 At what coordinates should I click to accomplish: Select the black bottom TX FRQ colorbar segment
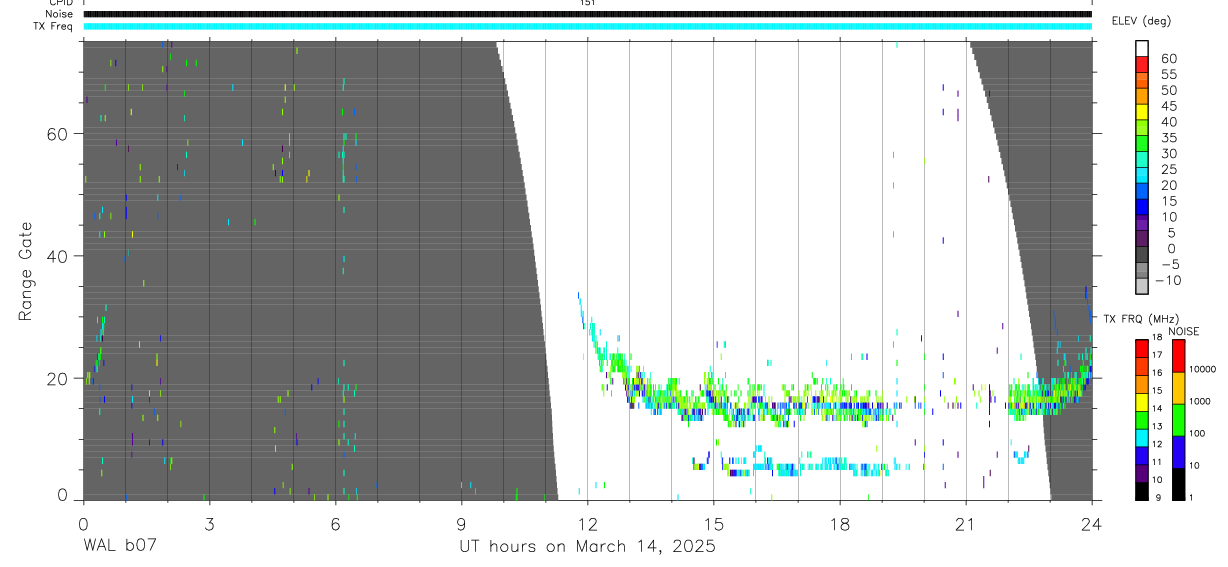tap(1141, 491)
